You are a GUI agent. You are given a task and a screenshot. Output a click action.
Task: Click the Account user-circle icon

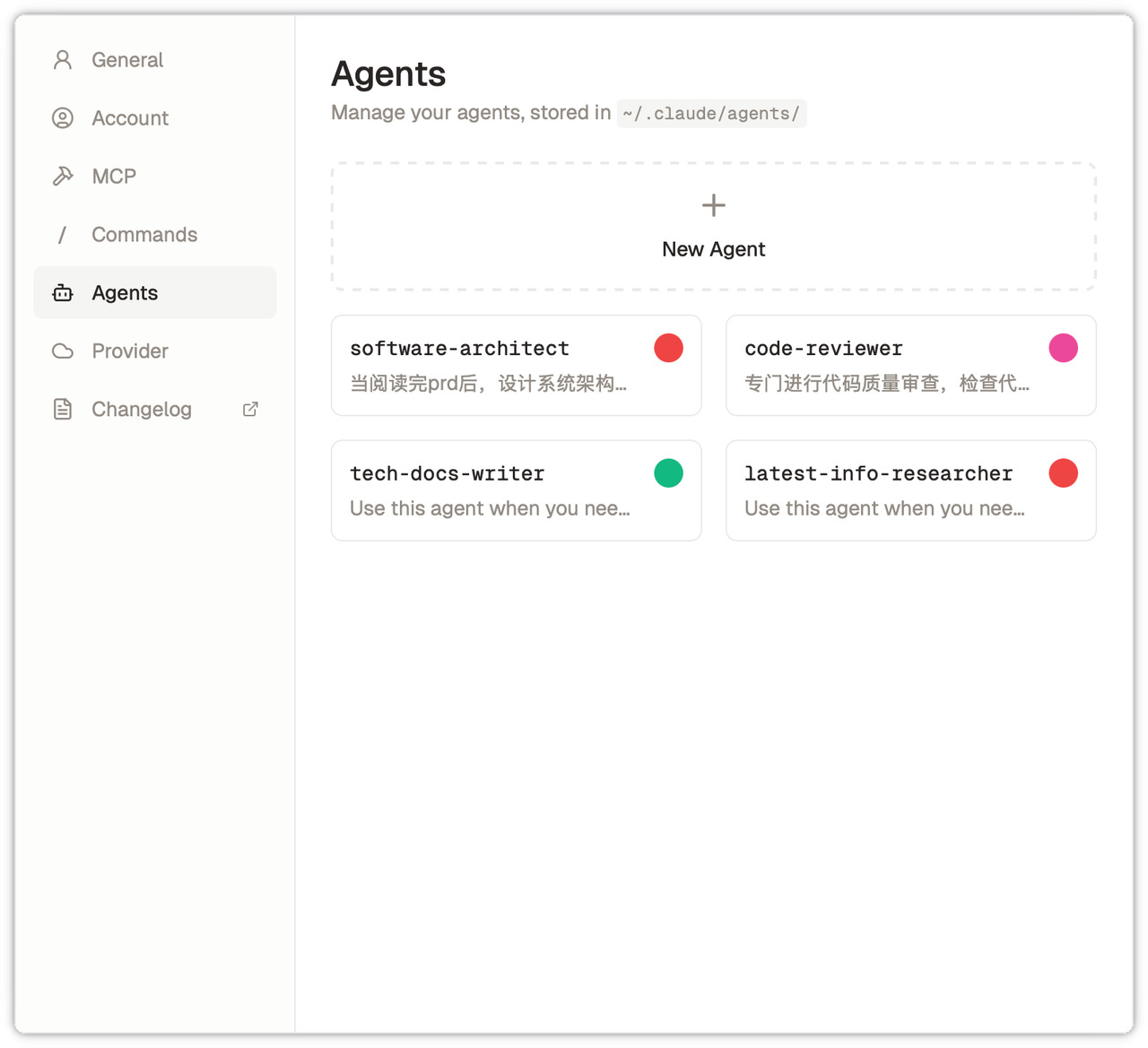pyautogui.click(x=63, y=118)
